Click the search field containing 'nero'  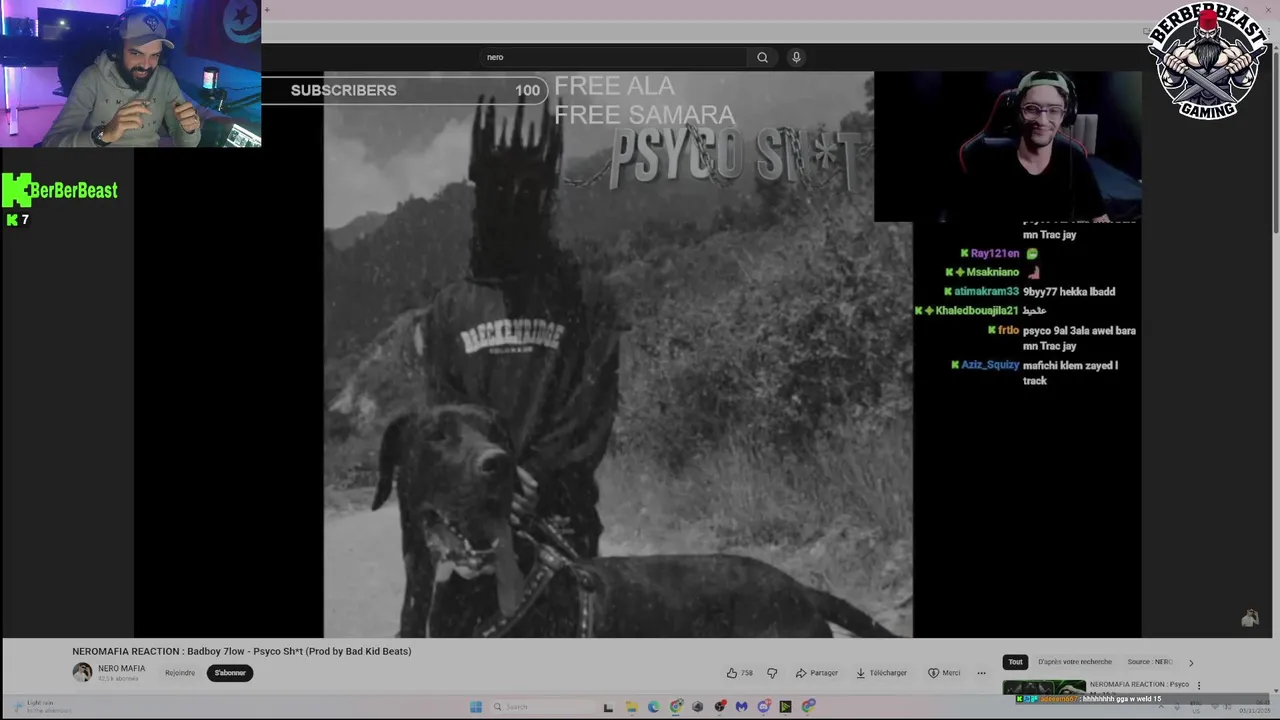[614, 57]
